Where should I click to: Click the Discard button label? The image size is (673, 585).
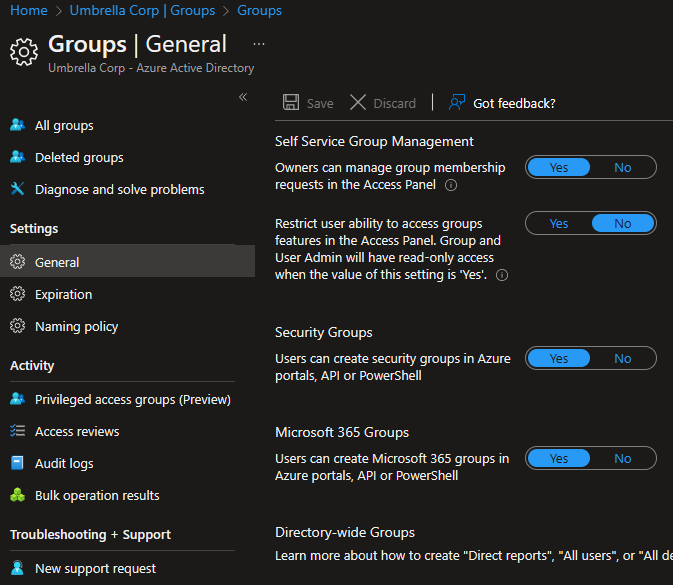click(x=394, y=103)
